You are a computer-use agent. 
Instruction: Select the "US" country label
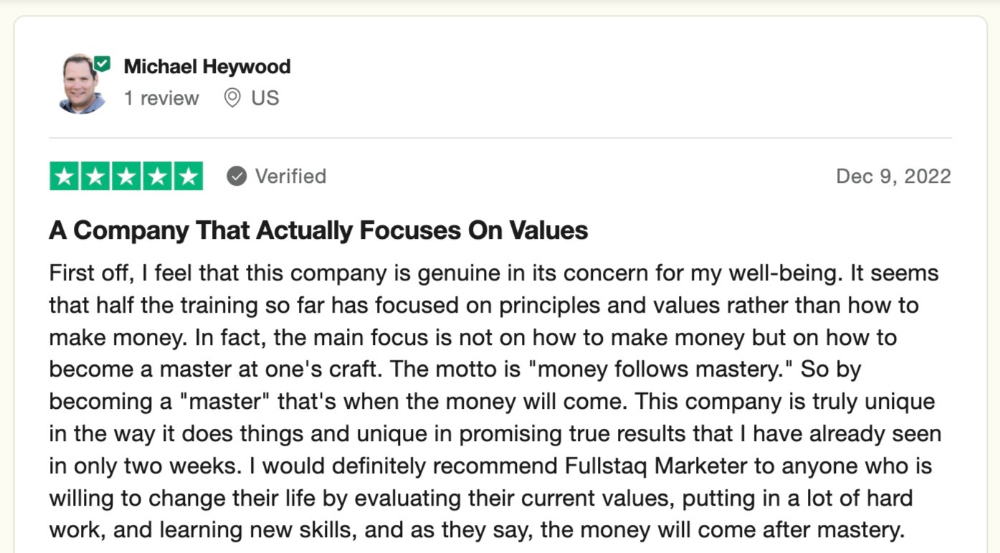(265, 98)
